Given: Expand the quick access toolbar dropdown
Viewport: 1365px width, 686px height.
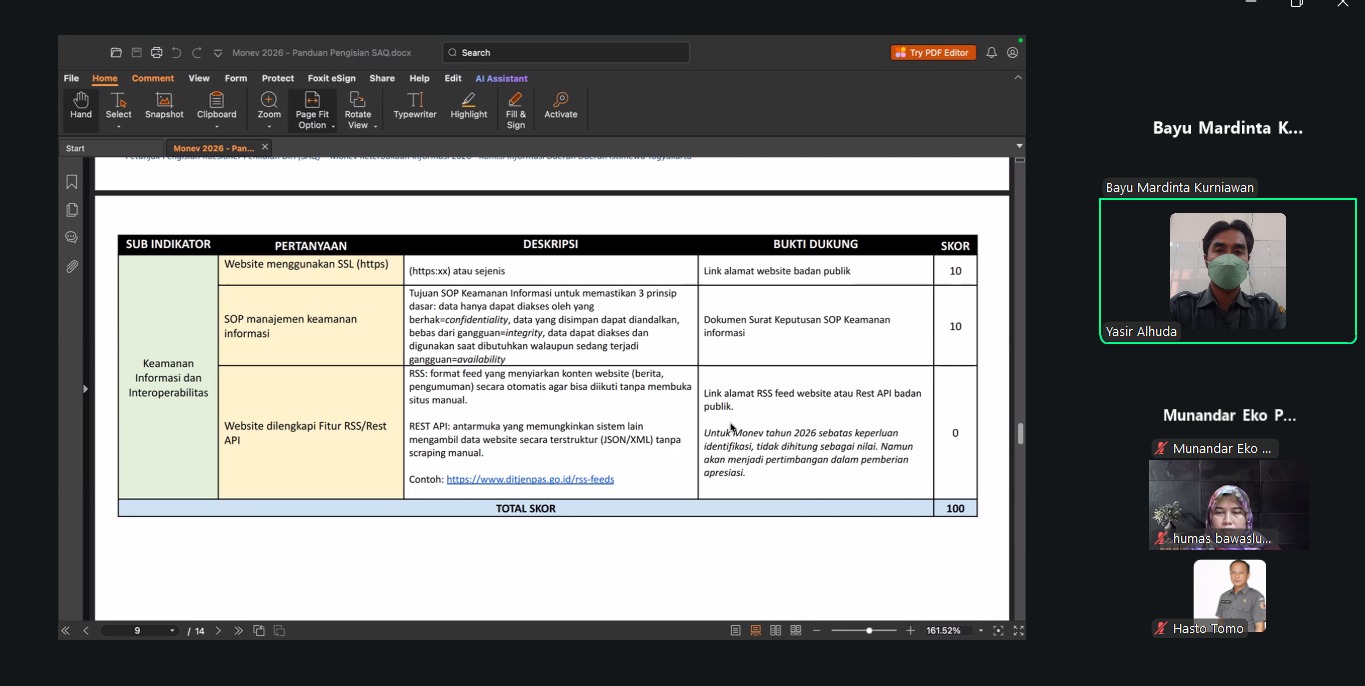Looking at the screenshot, I should 217,53.
